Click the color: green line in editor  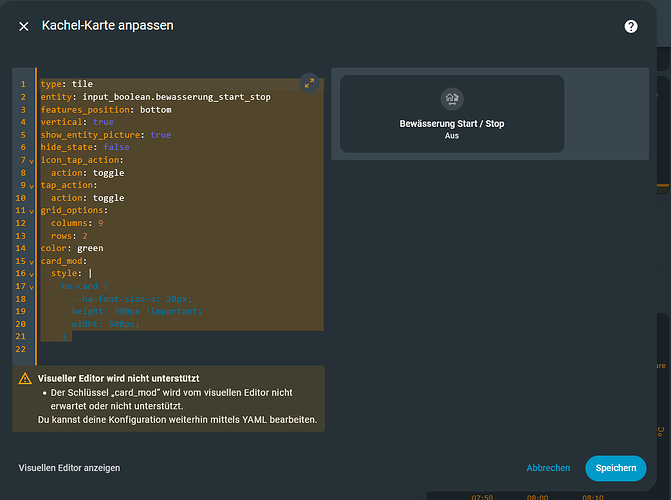click(72, 248)
